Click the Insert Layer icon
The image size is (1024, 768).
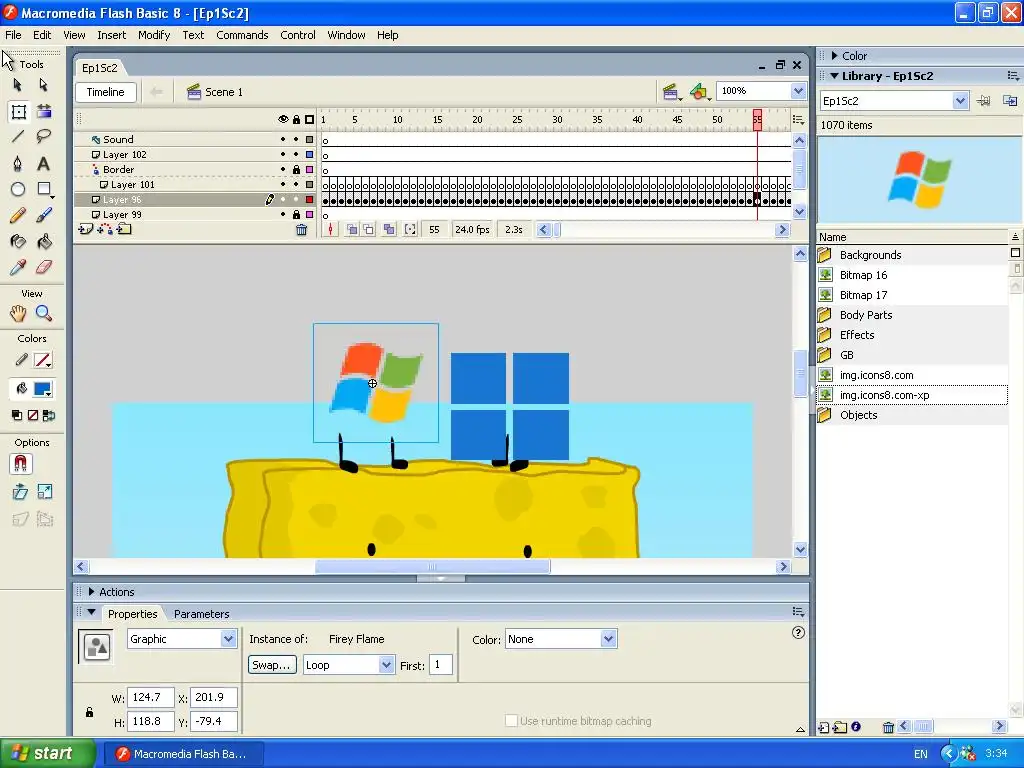[85, 229]
